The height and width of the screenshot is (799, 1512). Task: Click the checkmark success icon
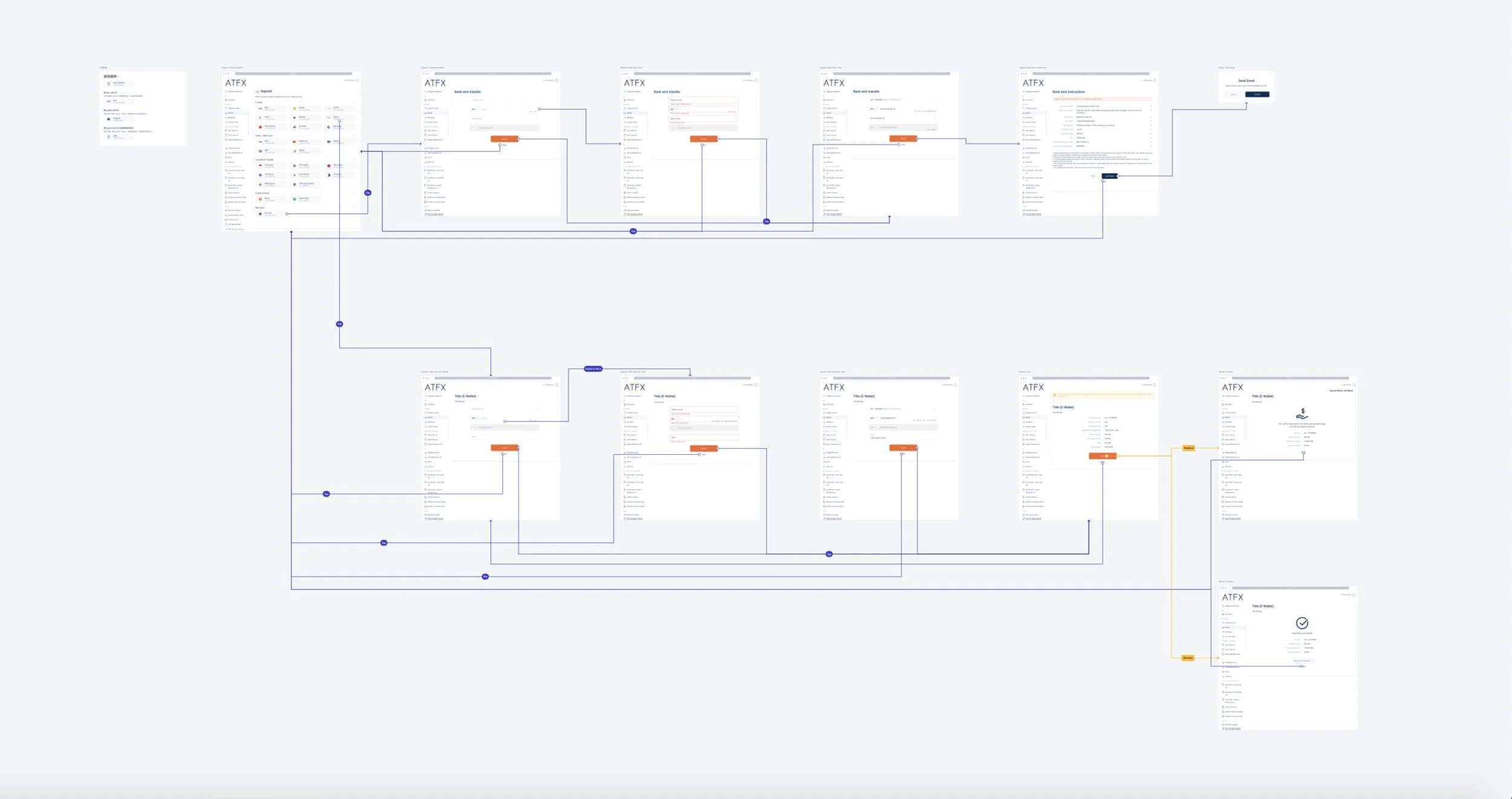pyautogui.click(x=1302, y=623)
